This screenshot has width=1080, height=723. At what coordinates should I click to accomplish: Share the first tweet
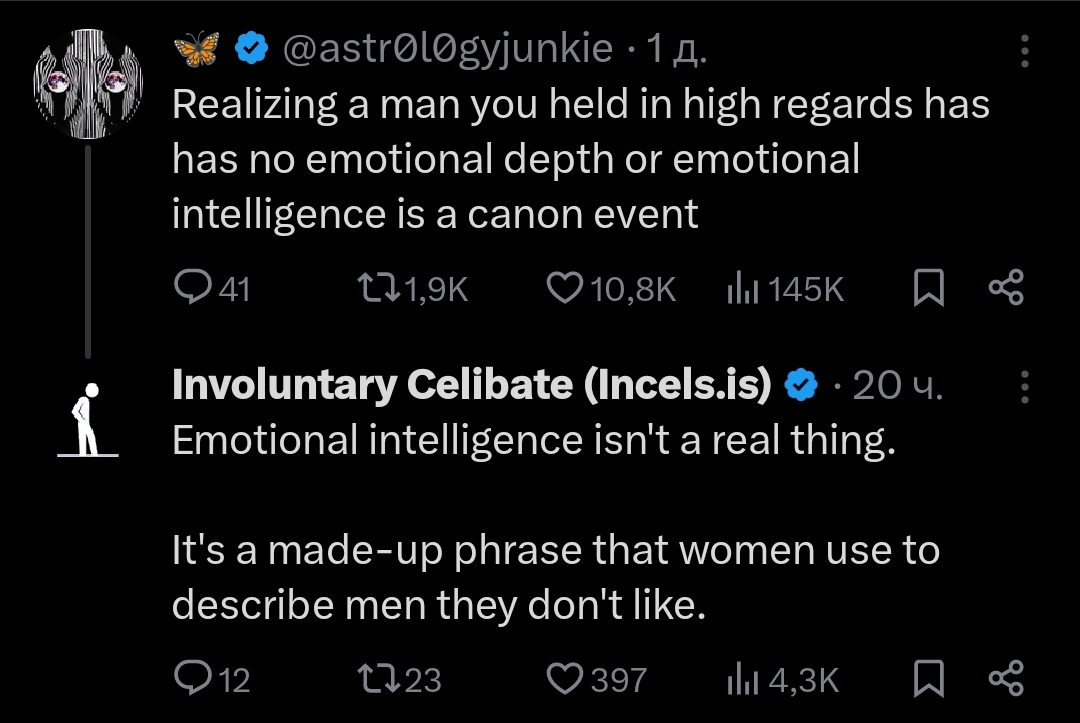1006,289
